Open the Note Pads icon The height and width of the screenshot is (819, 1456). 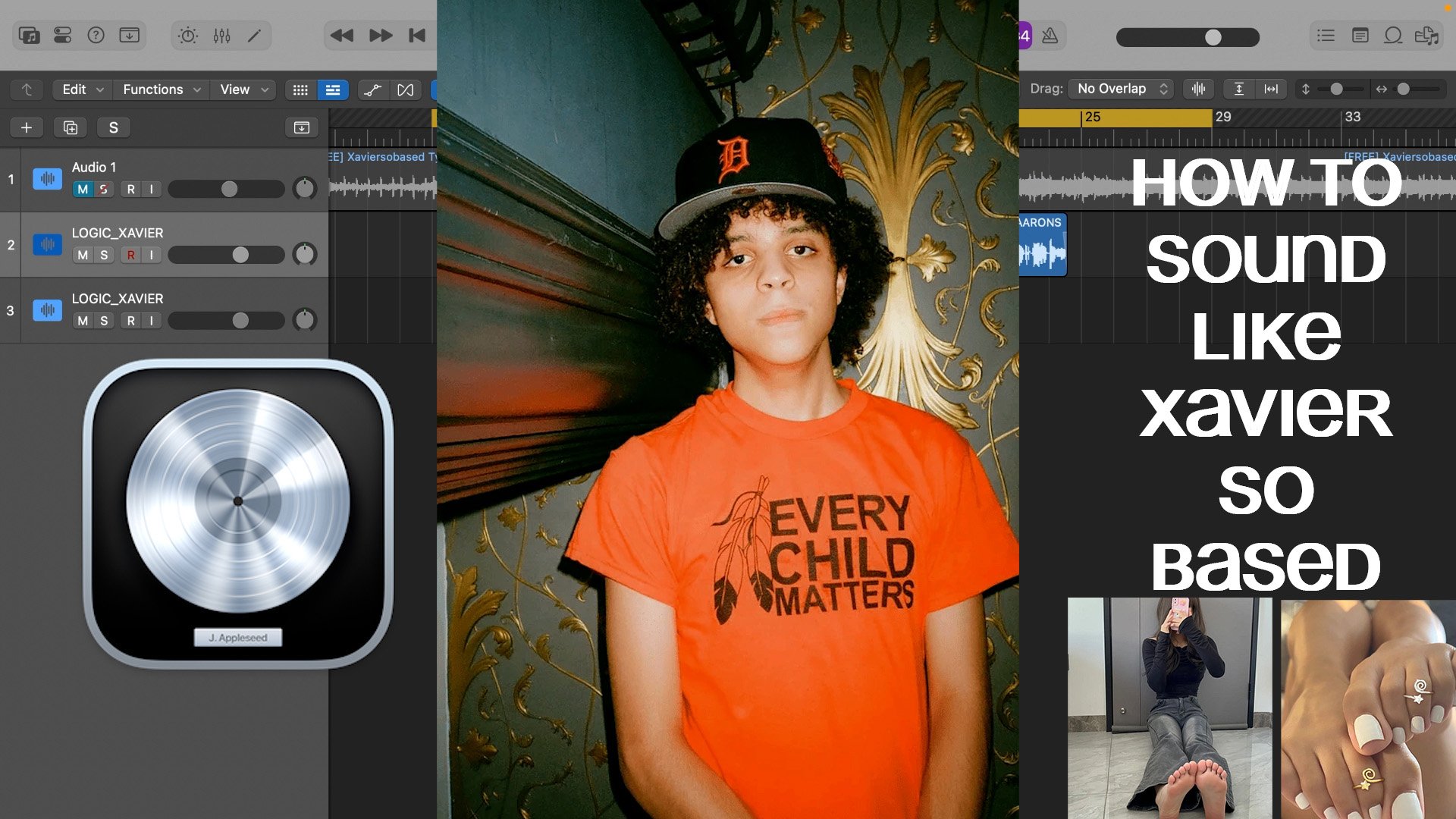pyautogui.click(x=1360, y=36)
